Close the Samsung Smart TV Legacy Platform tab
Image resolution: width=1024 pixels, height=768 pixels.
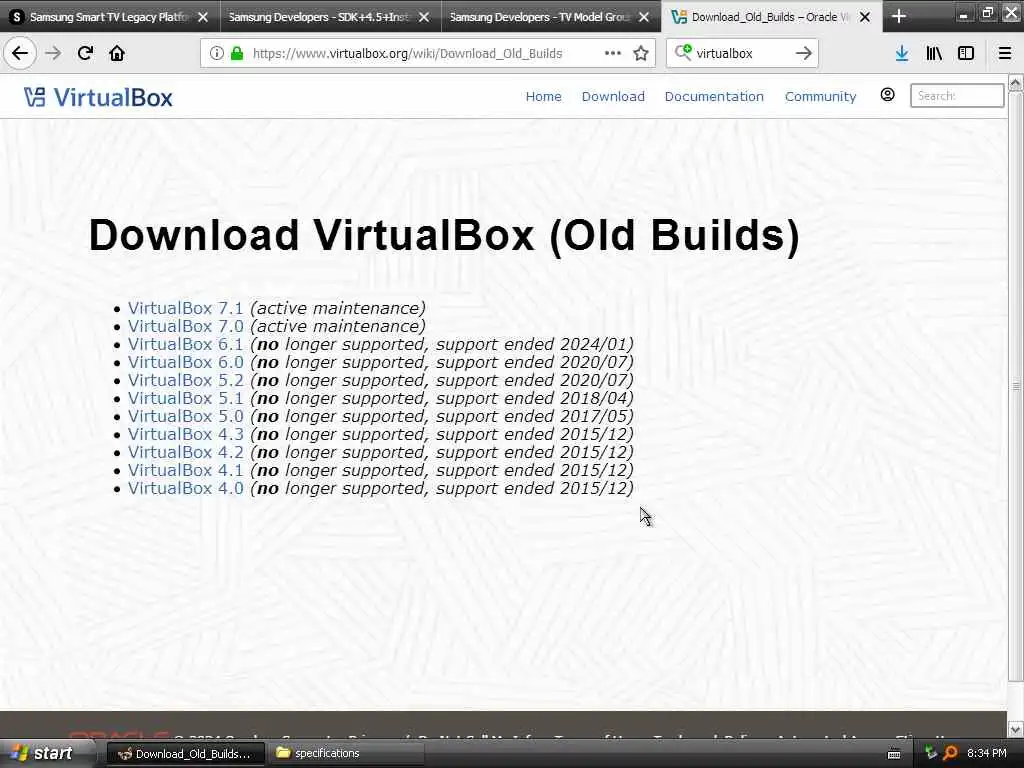[x=203, y=17]
